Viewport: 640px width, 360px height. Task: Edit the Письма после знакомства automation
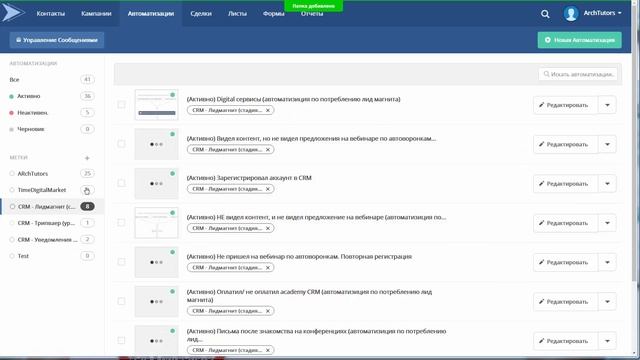point(565,341)
